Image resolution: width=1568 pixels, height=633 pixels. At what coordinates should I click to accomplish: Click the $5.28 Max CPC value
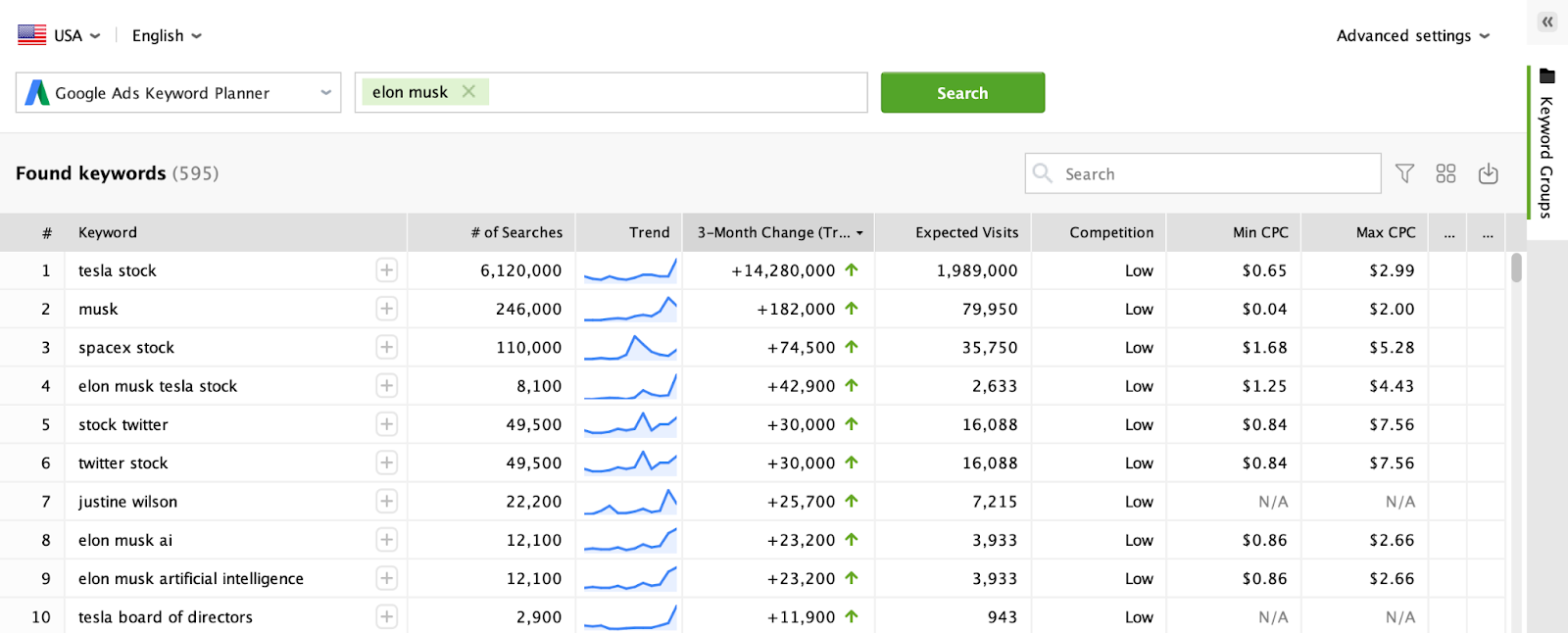pos(1392,347)
